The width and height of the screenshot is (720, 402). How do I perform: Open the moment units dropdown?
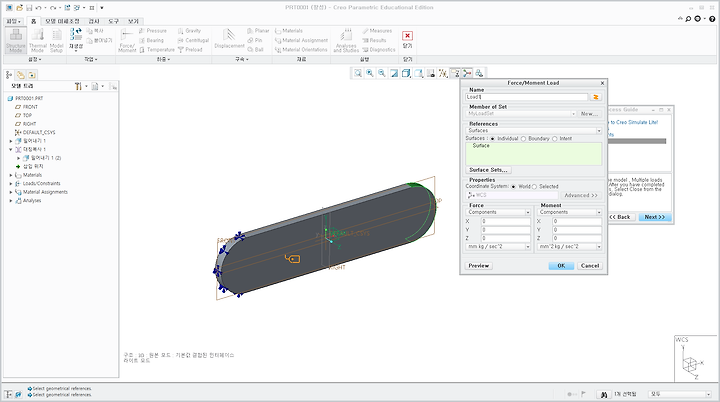point(570,247)
